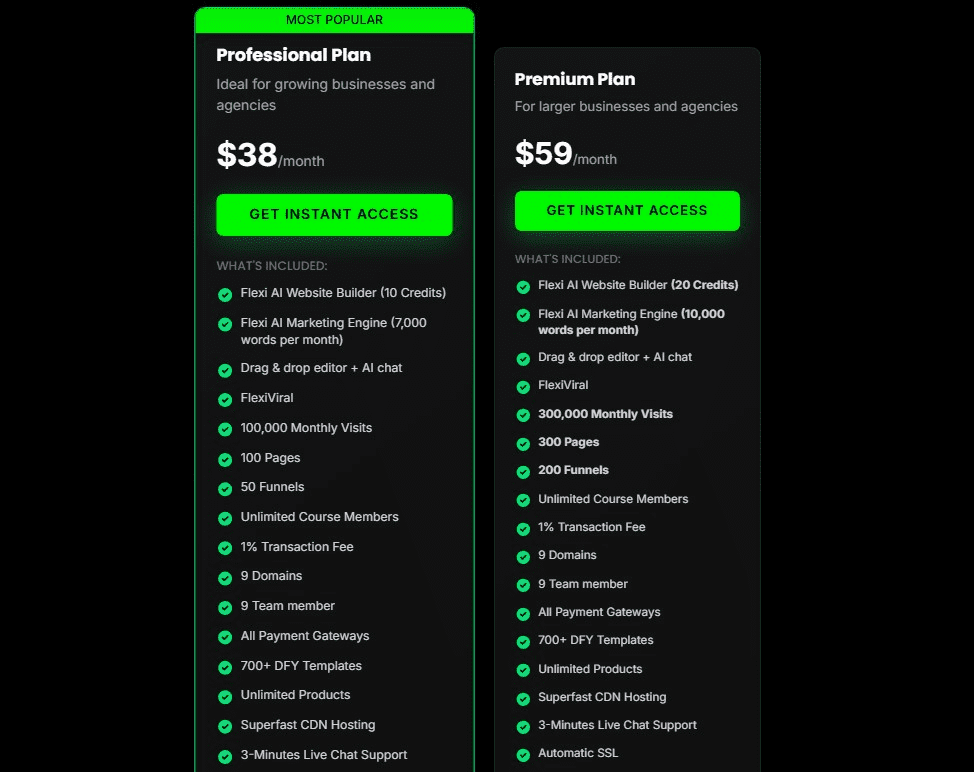Viewport: 974px width, 772px height.
Task: Click checkmark beside Automatic SSL
Action: point(523,754)
